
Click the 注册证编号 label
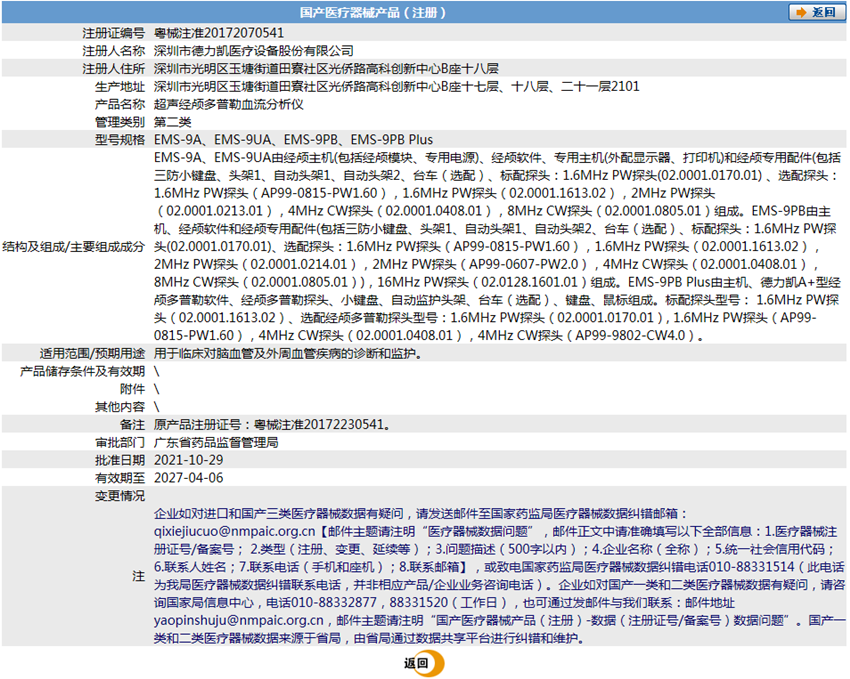(x=114, y=33)
